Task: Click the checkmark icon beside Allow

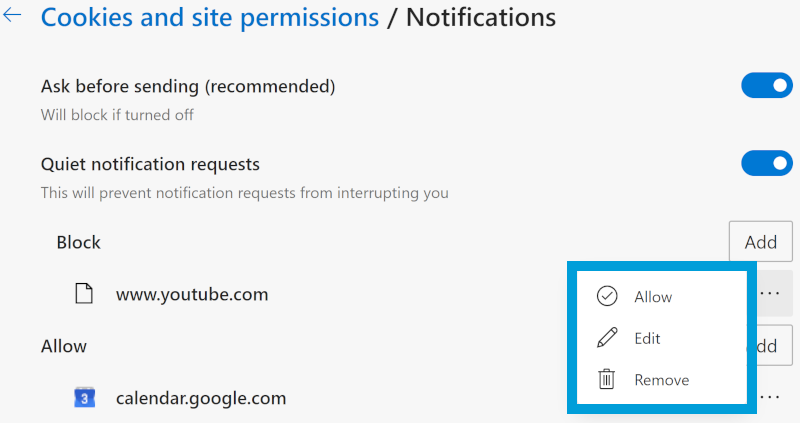Action: (606, 296)
